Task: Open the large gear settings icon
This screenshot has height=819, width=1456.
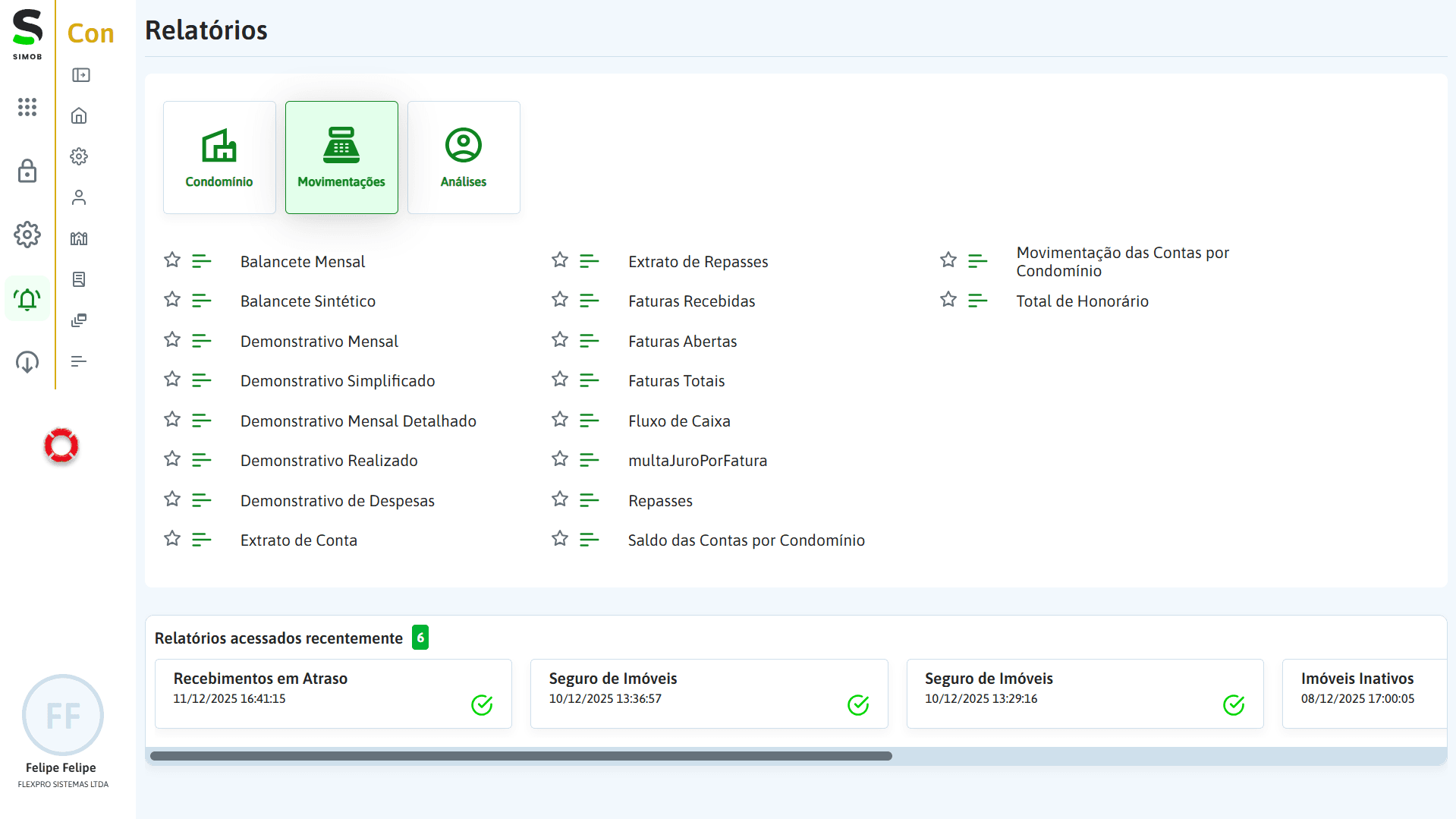Action: click(x=27, y=235)
